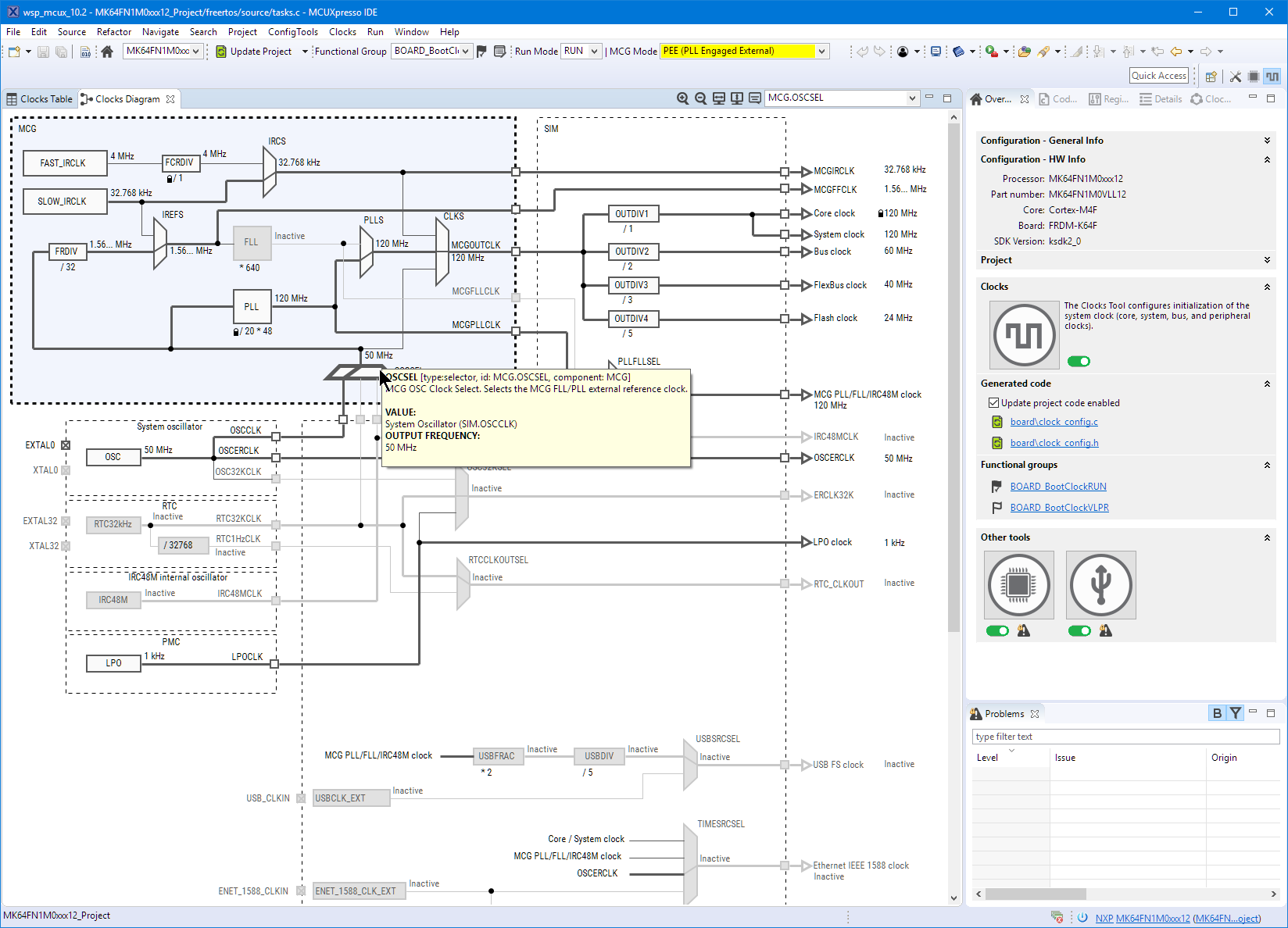Open the board\clock_config.c link
The image size is (1288, 928).
[x=1054, y=422]
